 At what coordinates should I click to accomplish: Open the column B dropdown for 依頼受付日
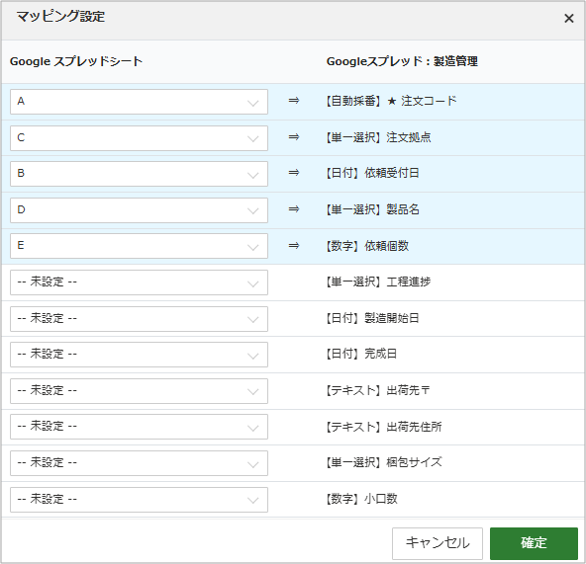139,174
